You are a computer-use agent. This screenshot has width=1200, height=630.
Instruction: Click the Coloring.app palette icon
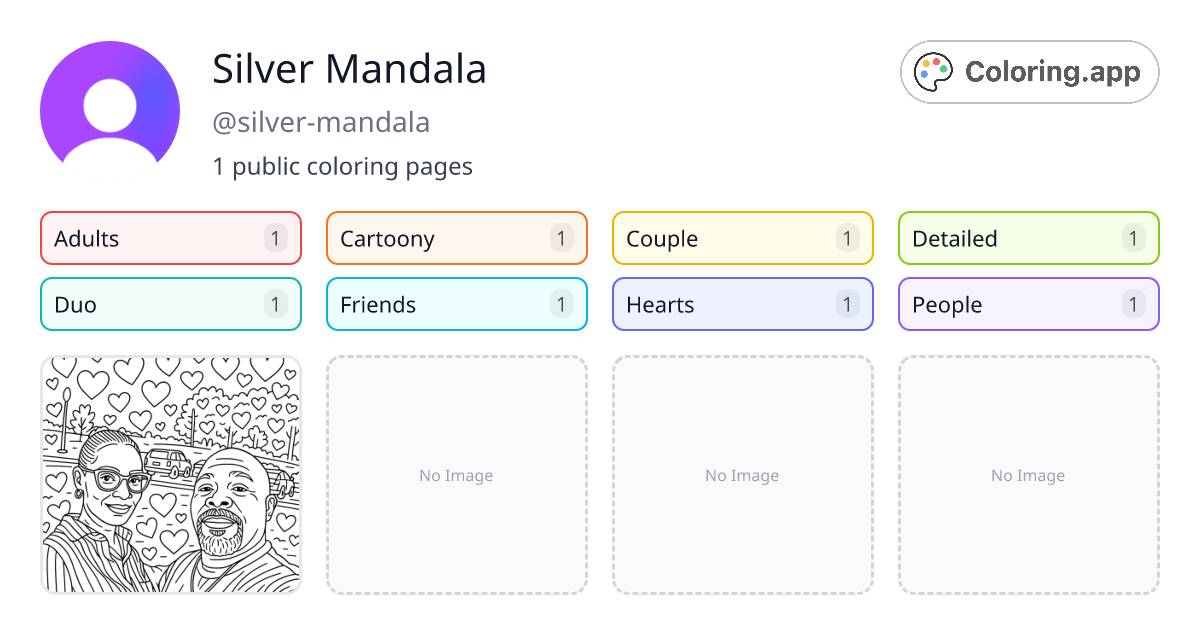coord(934,72)
